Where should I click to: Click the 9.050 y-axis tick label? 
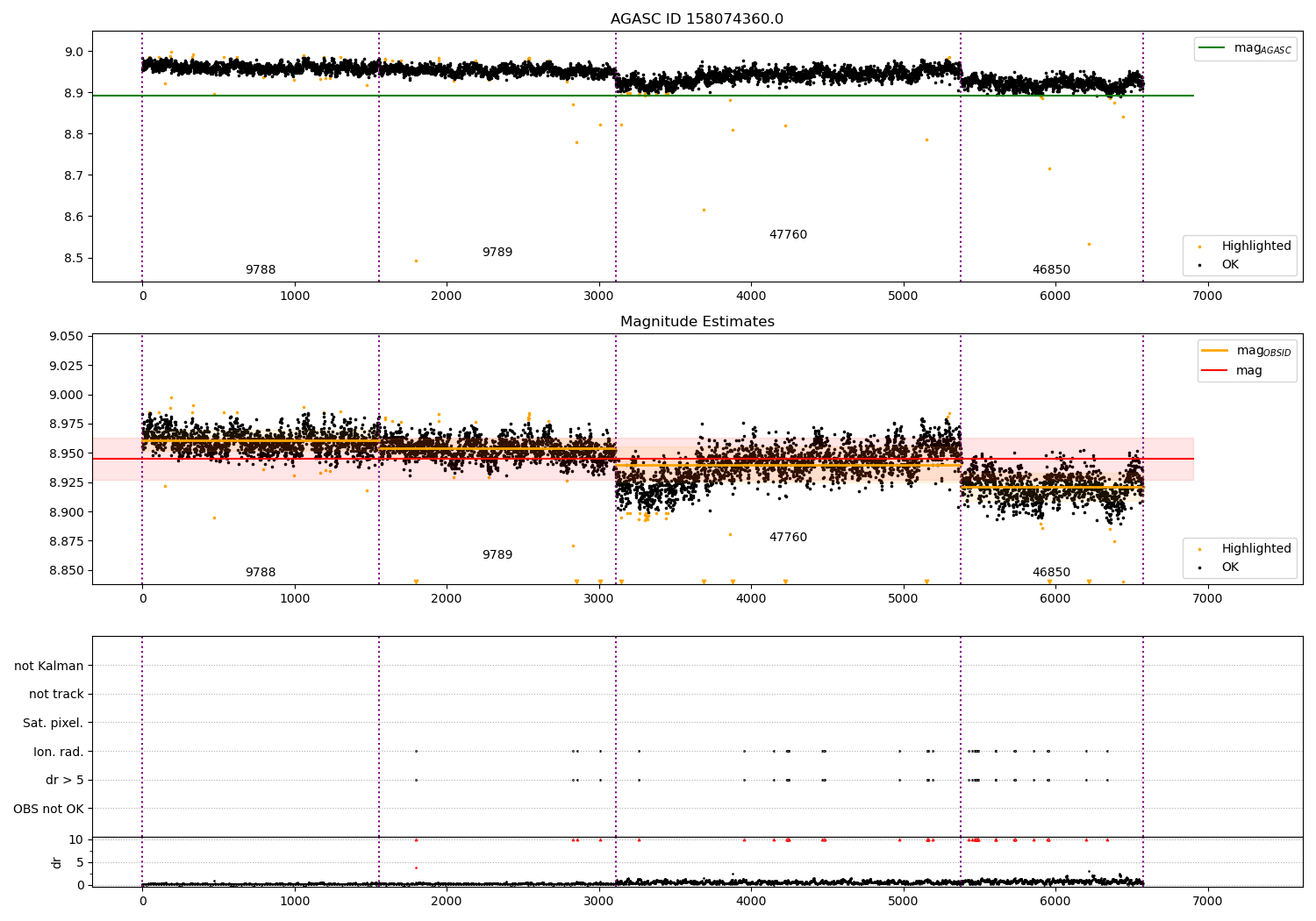(67, 337)
